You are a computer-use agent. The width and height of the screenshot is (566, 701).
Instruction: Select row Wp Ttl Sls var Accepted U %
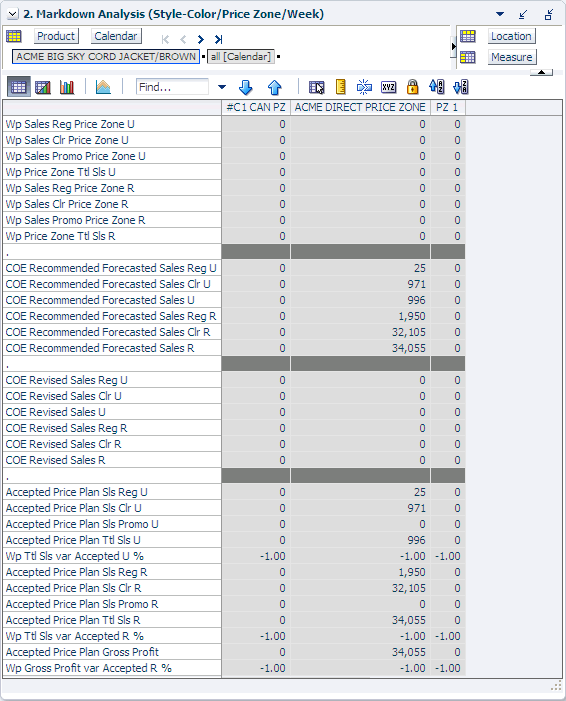click(112, 557)
